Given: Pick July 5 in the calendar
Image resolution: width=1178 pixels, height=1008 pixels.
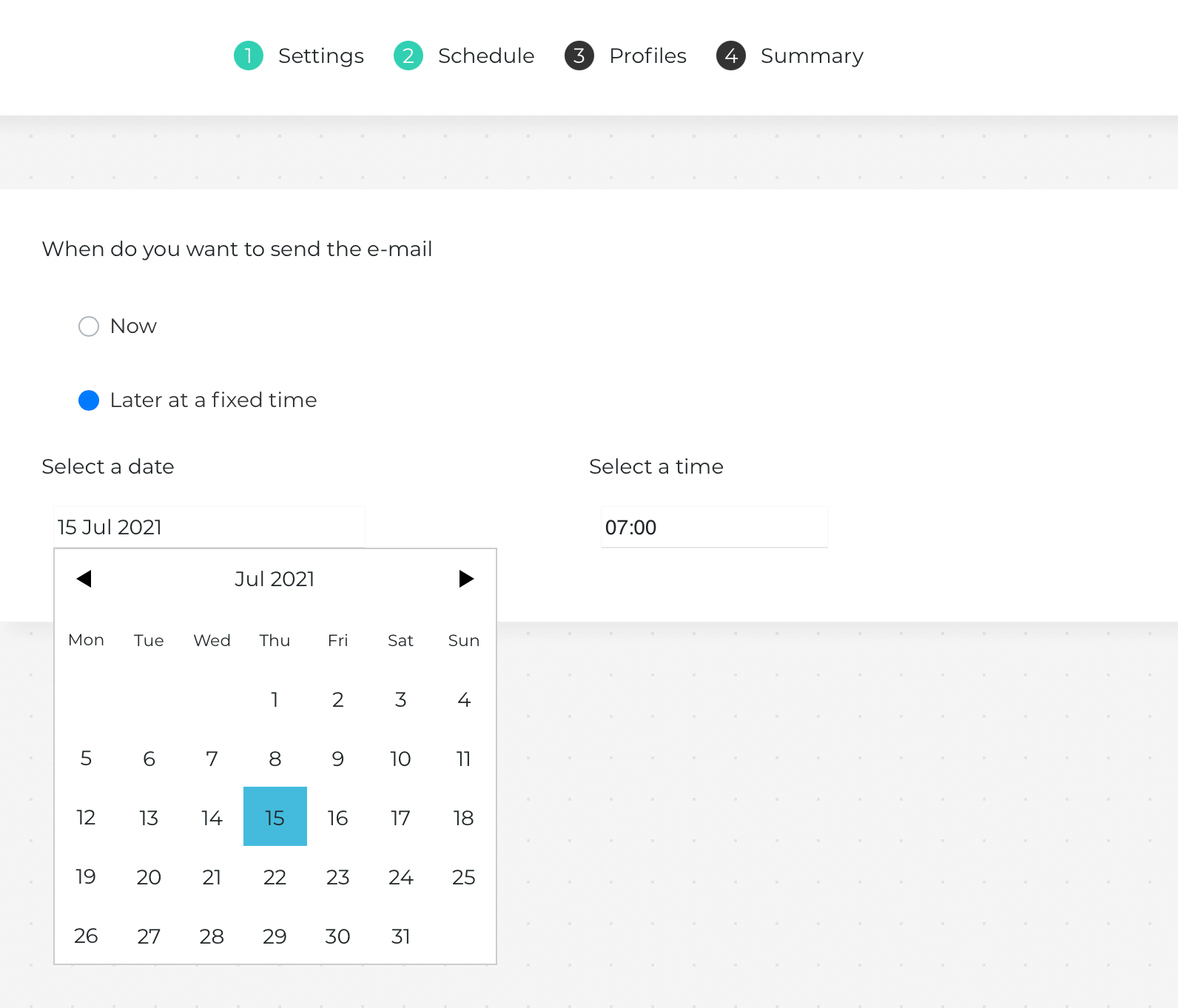Looking at the screenshot, I should 86,759.
